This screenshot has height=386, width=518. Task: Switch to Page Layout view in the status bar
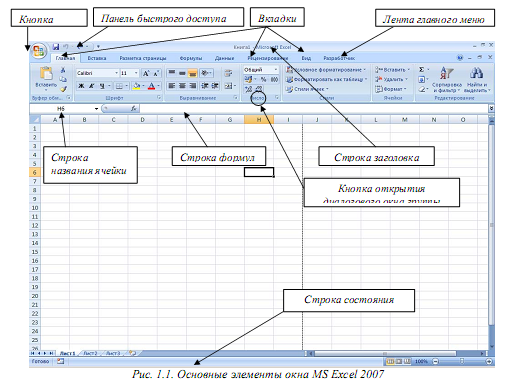[x=398, y=361]
